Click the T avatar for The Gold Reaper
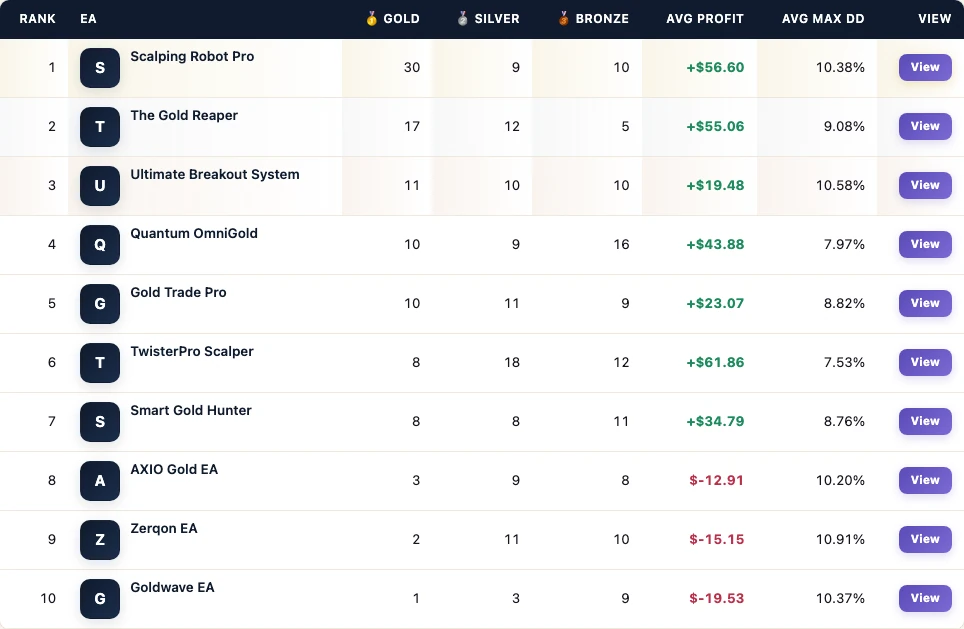This screenshot has width=964, height=629. 100,127
